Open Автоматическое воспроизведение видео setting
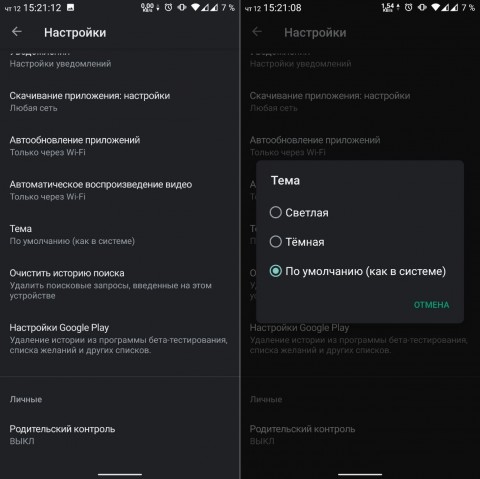 coord(120,190)
